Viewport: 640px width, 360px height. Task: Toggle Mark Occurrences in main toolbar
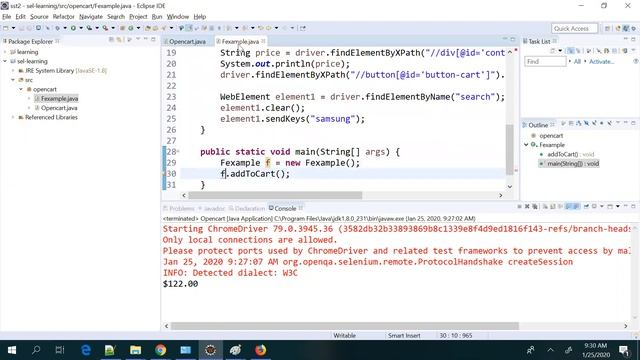click(x=189, y=28)
